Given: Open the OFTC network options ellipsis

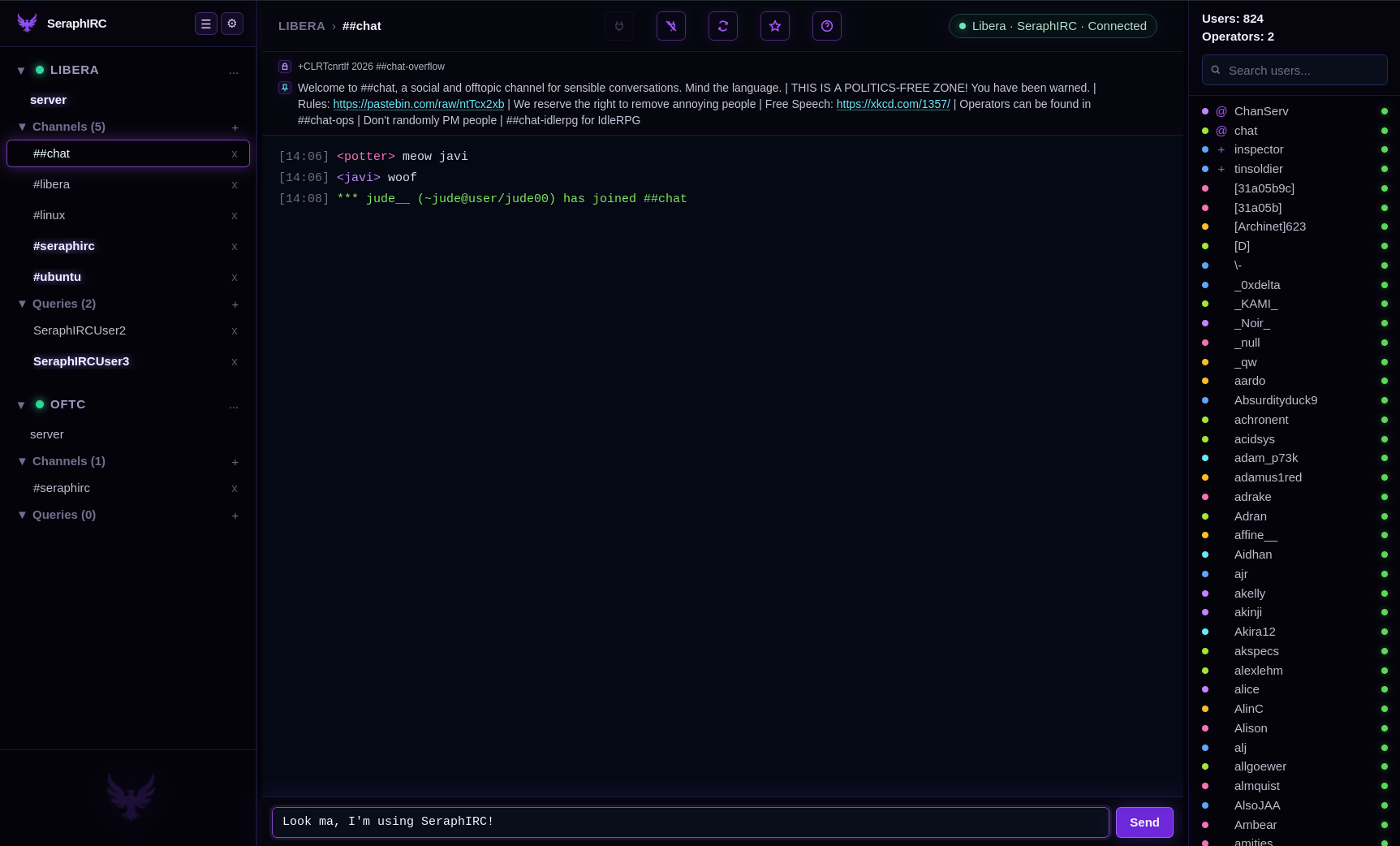Looking at the screenshot, I should [x=234, y=406].
